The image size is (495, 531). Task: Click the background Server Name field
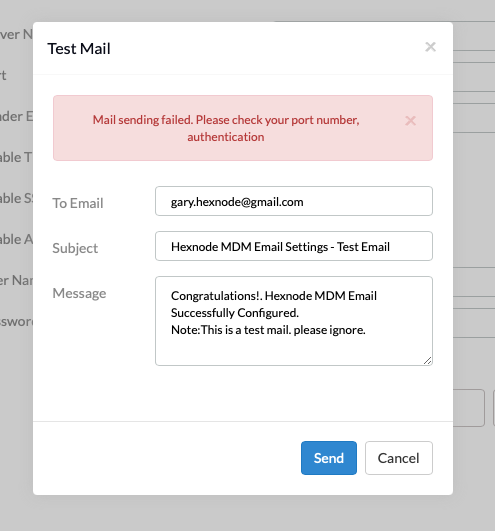pyautogui.click(x=474, y=36)
